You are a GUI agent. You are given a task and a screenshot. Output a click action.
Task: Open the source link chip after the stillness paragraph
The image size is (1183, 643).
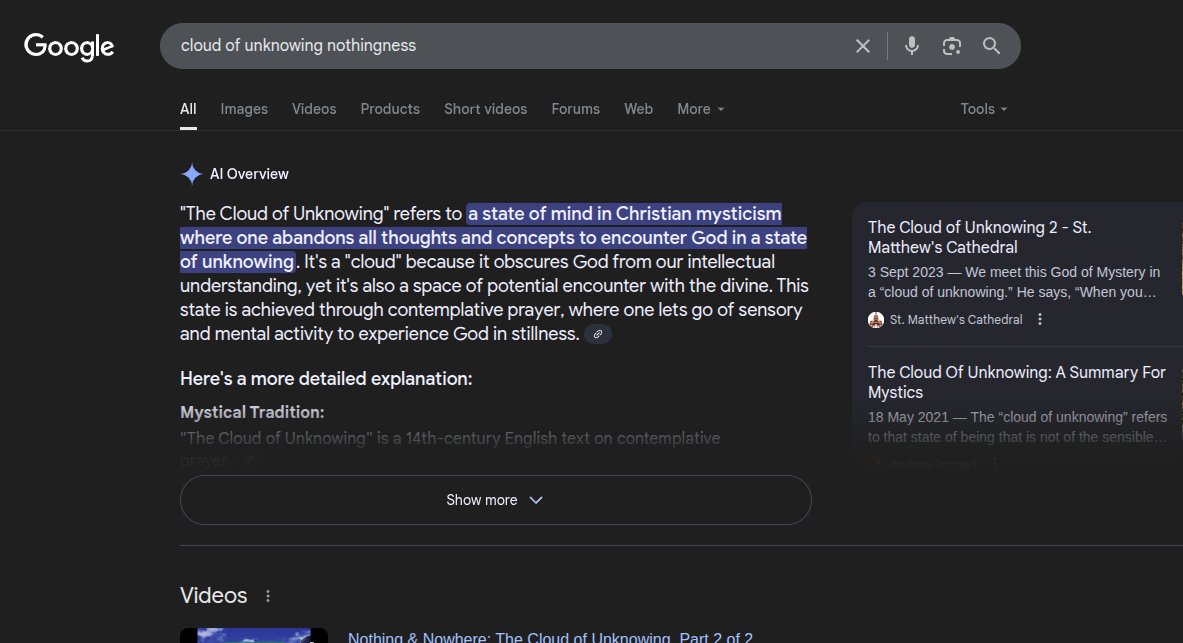pyautogui.click(x=598, y=334)
